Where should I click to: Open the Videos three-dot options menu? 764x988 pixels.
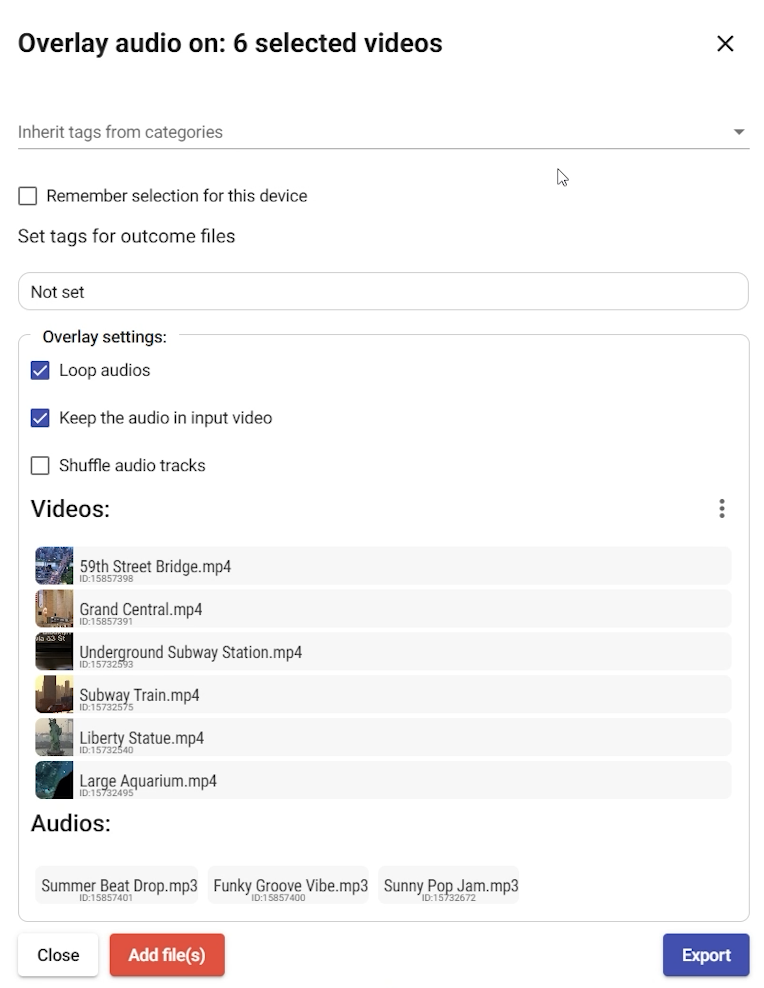(722, 509)
